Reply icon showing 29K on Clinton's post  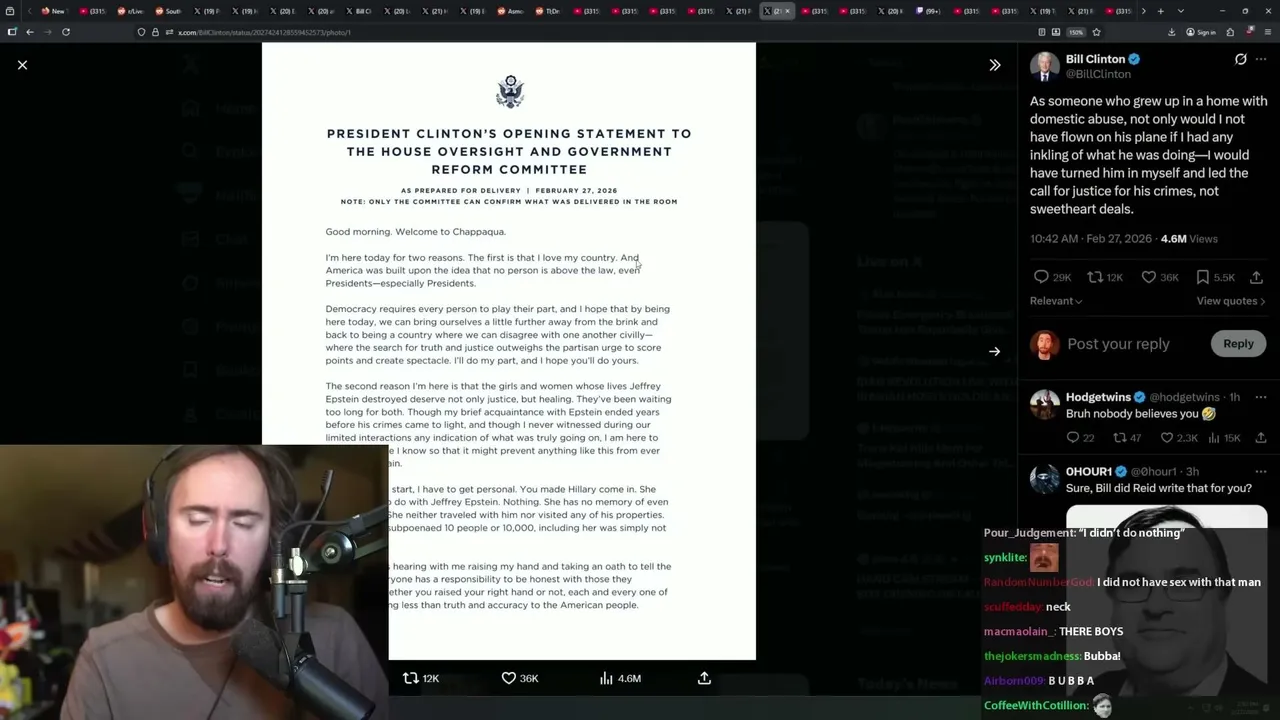(x=1051, y=277)
